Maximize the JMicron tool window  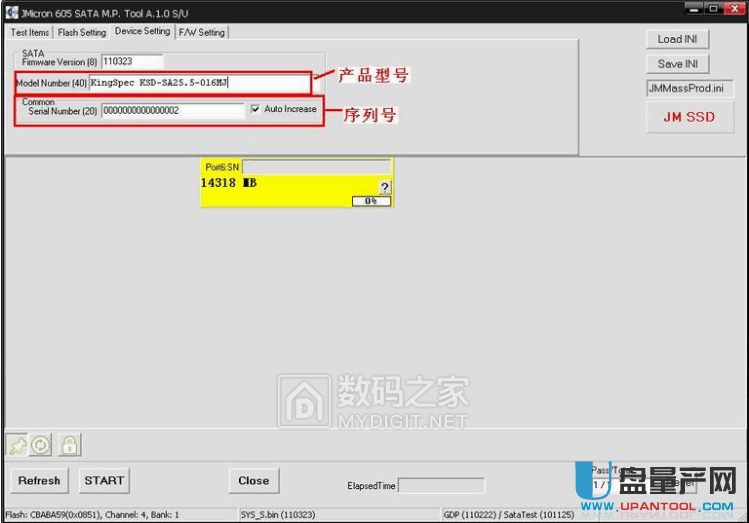(x=713, y=9)
